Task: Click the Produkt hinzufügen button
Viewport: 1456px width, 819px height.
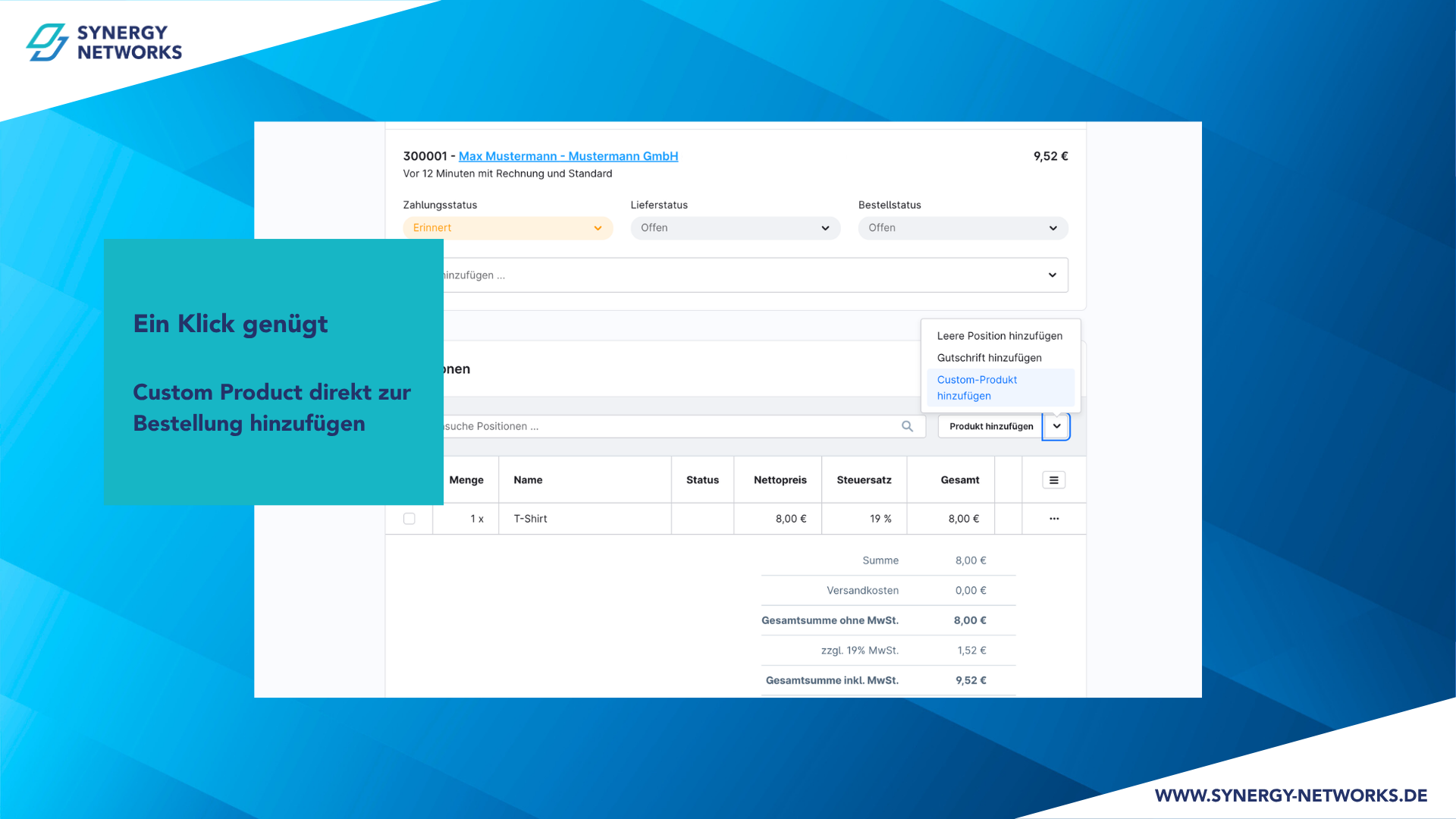Action: [990, 426]
